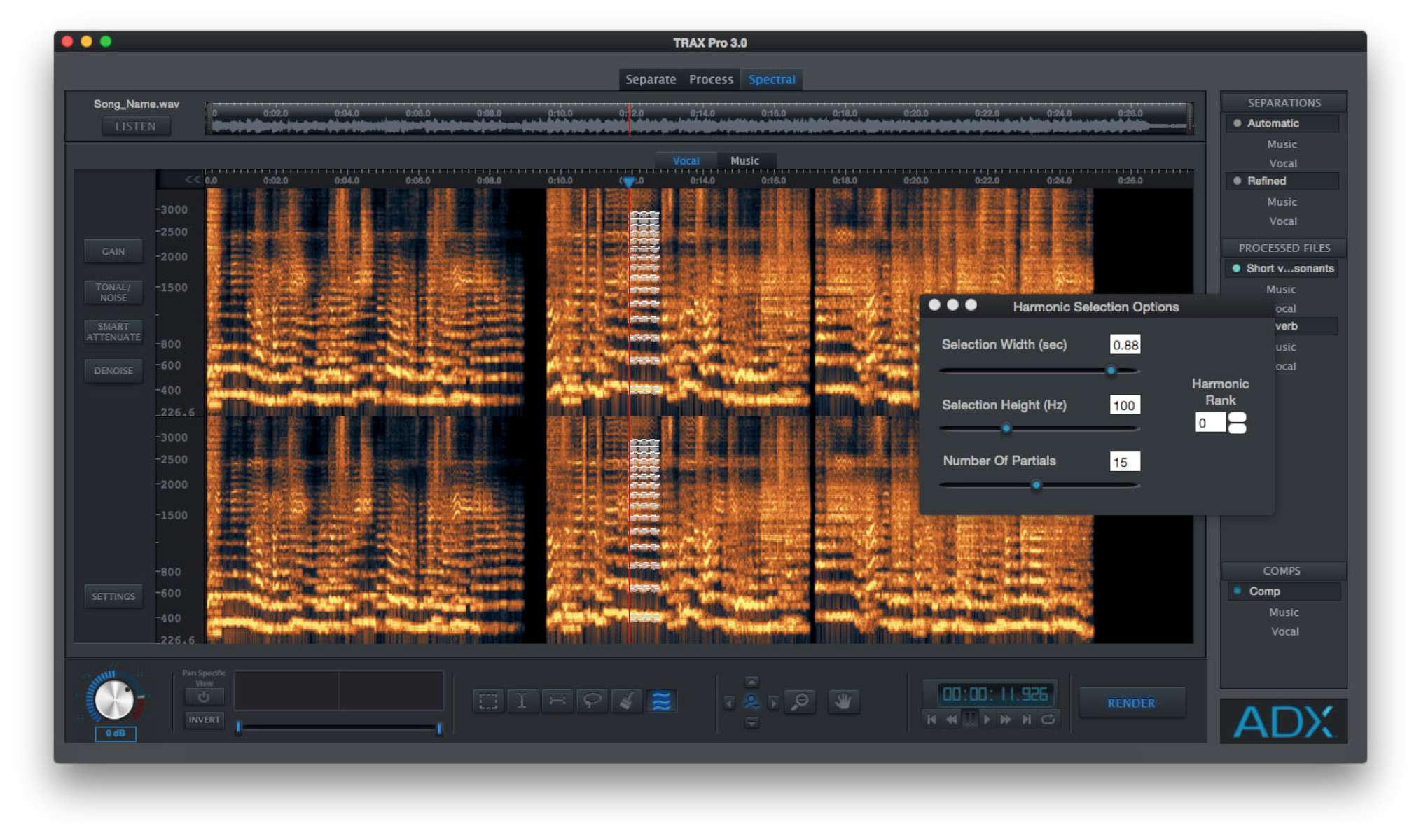Select the time range selection tool
The image size is (1421, 840).
[522, 701]
